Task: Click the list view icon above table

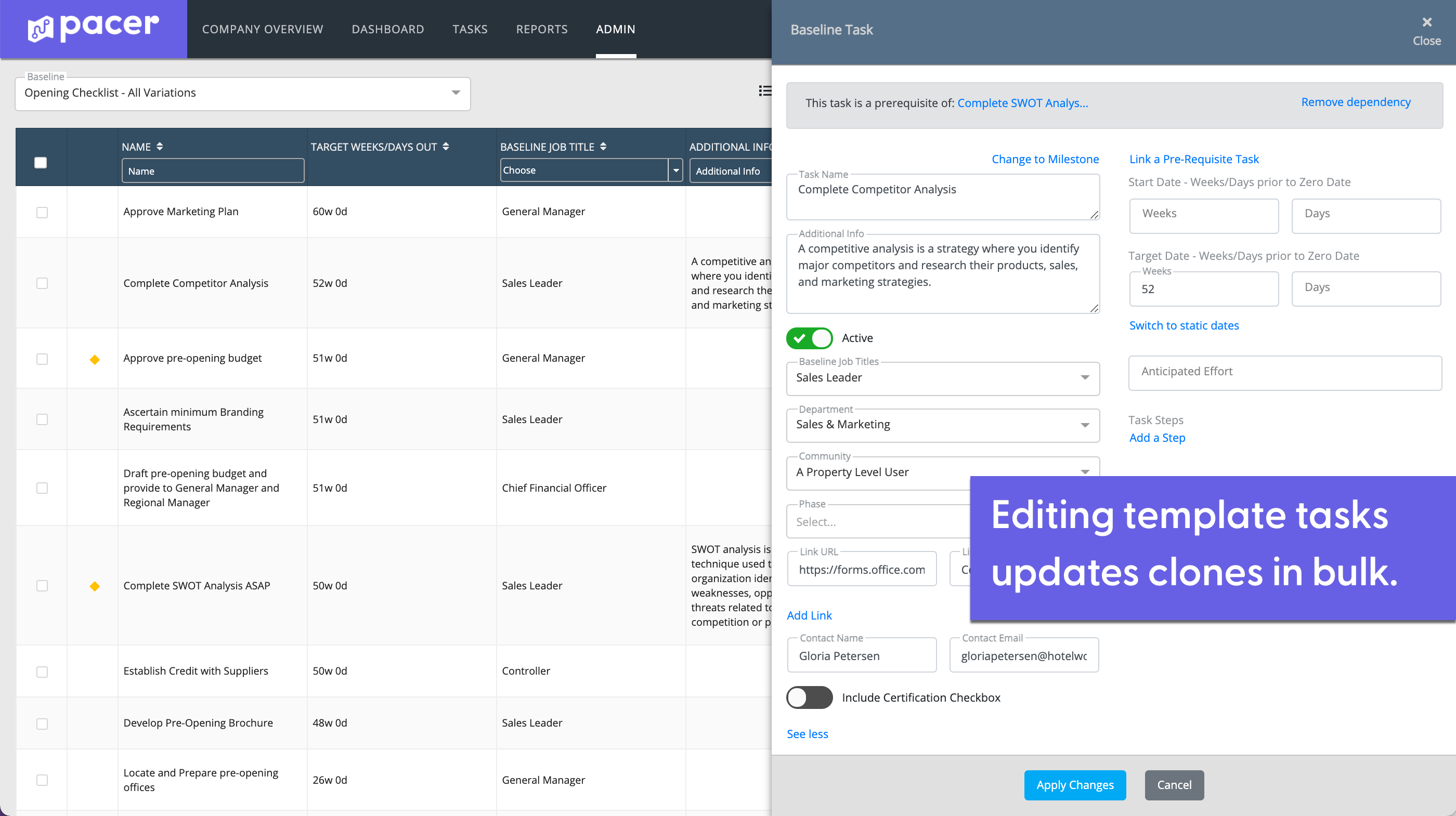Action: coord(764,90)
